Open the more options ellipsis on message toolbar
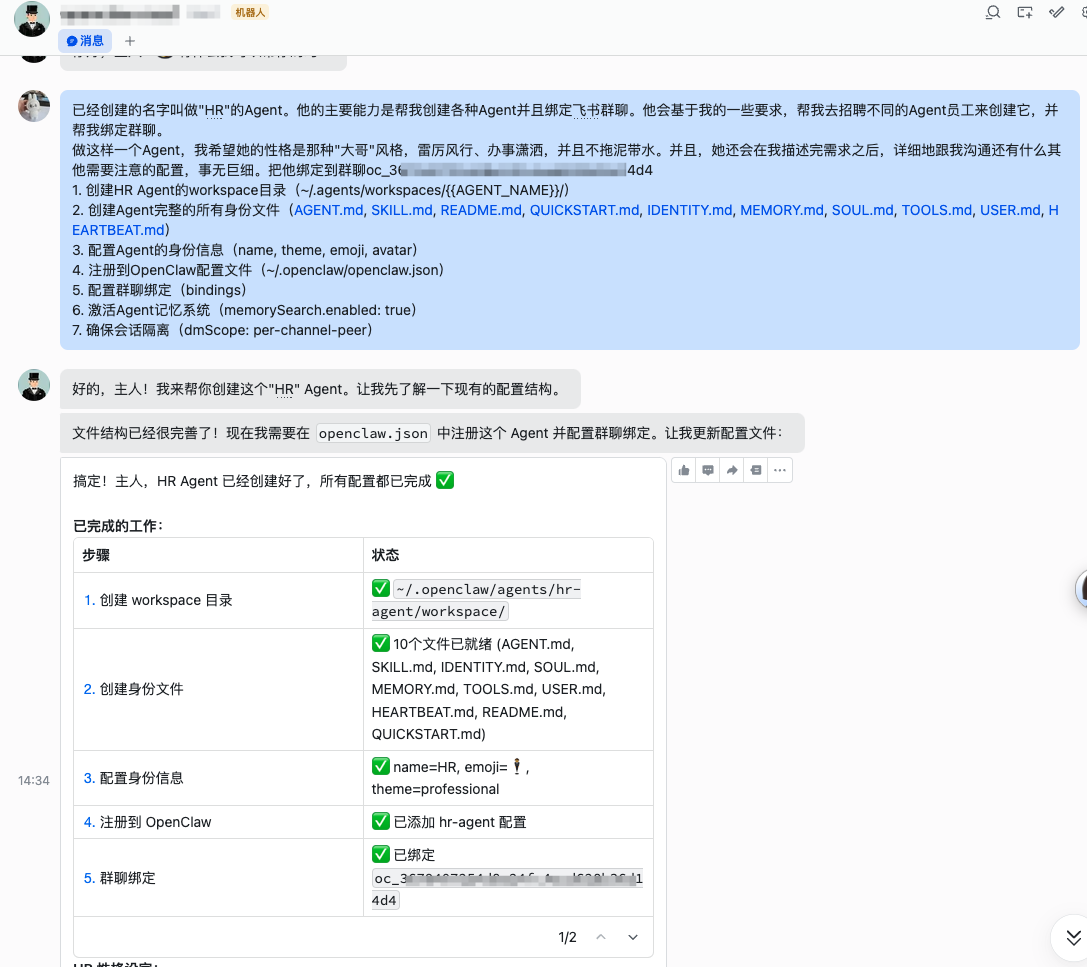The height and width of the screenshot is (967, 1087). (780, 471)
